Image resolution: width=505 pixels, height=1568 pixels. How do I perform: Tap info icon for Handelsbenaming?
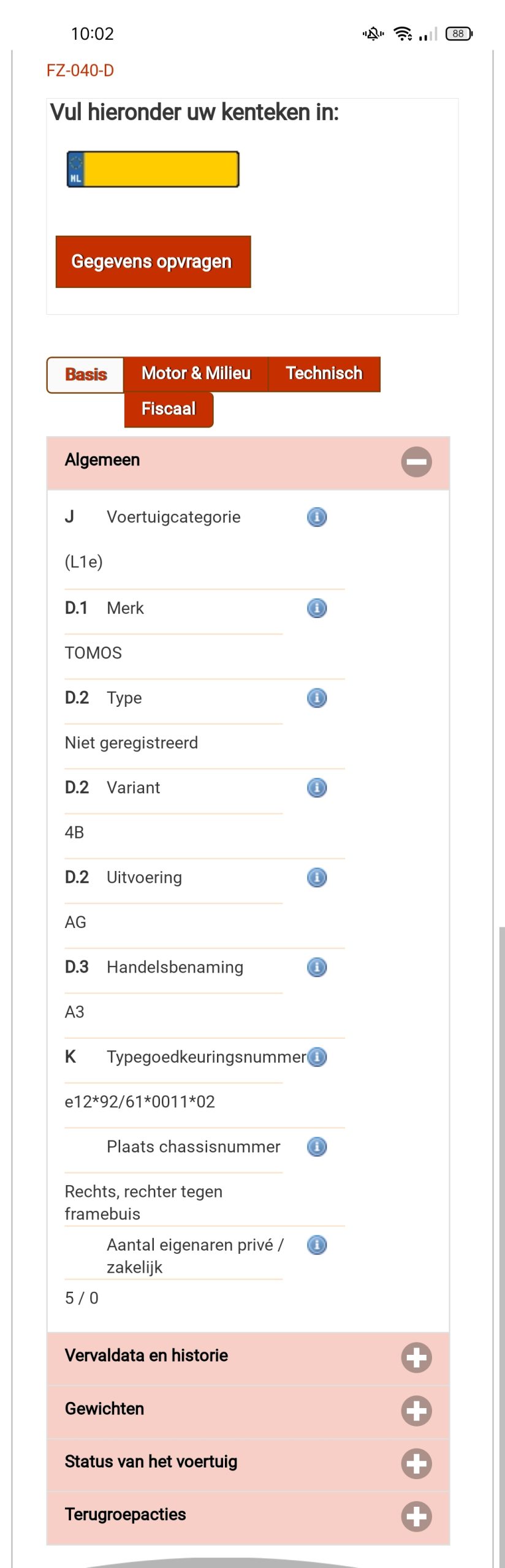coord(317,967)
